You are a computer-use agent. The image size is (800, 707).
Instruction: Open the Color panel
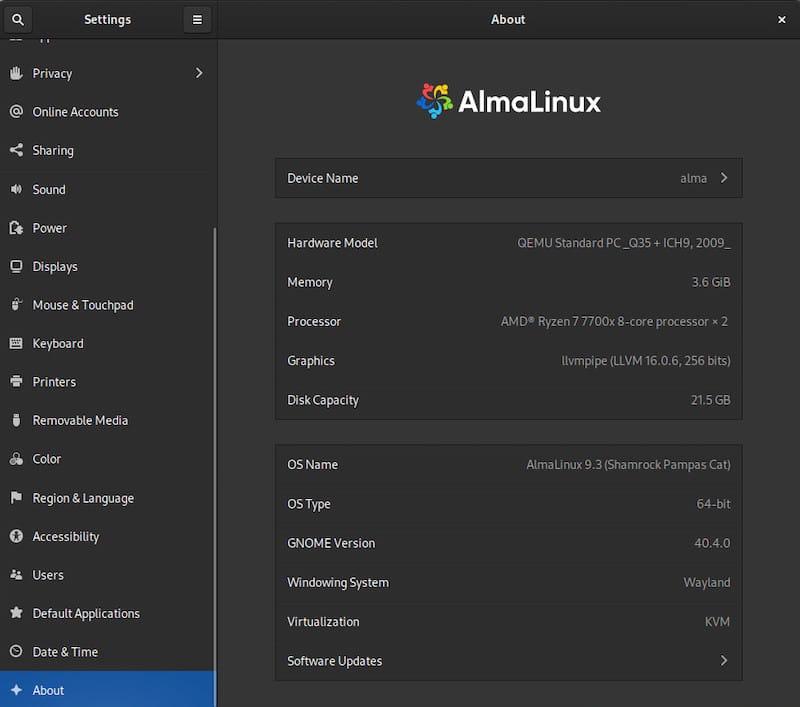107,459
